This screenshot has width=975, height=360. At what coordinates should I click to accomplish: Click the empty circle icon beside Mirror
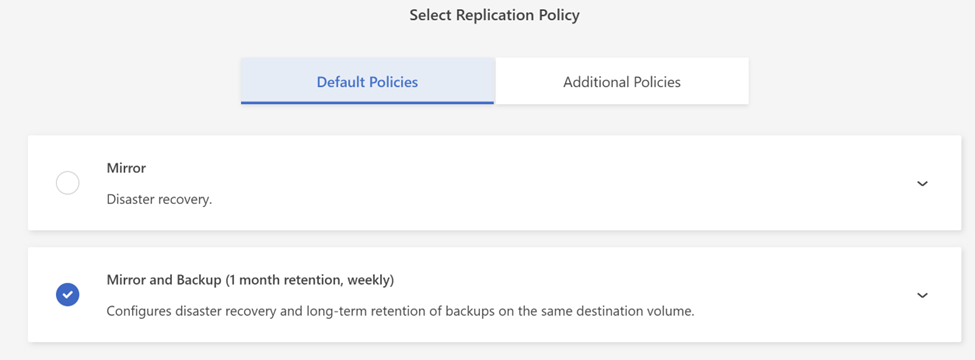pos(68,183)
